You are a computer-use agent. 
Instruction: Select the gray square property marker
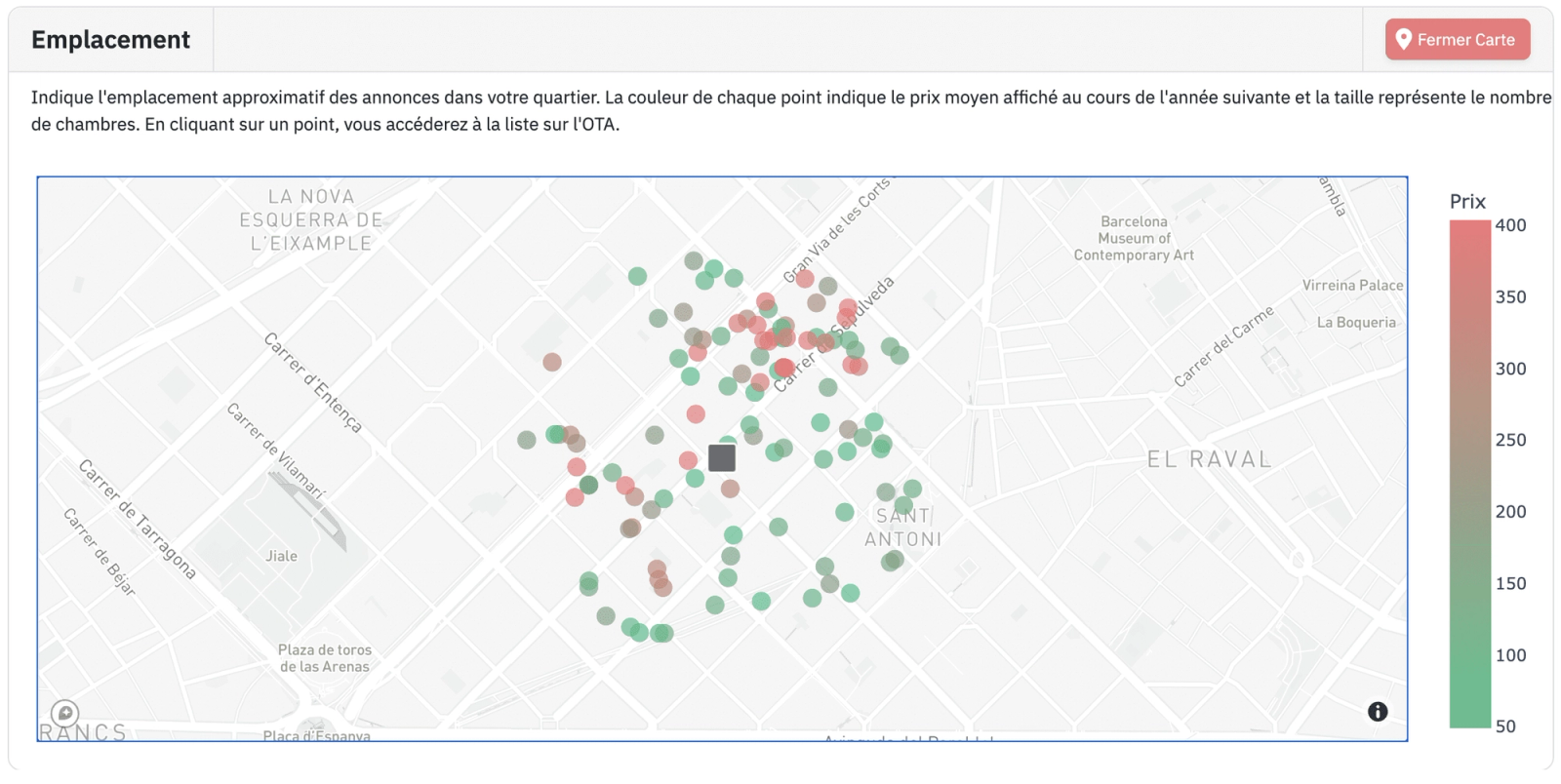722,457
